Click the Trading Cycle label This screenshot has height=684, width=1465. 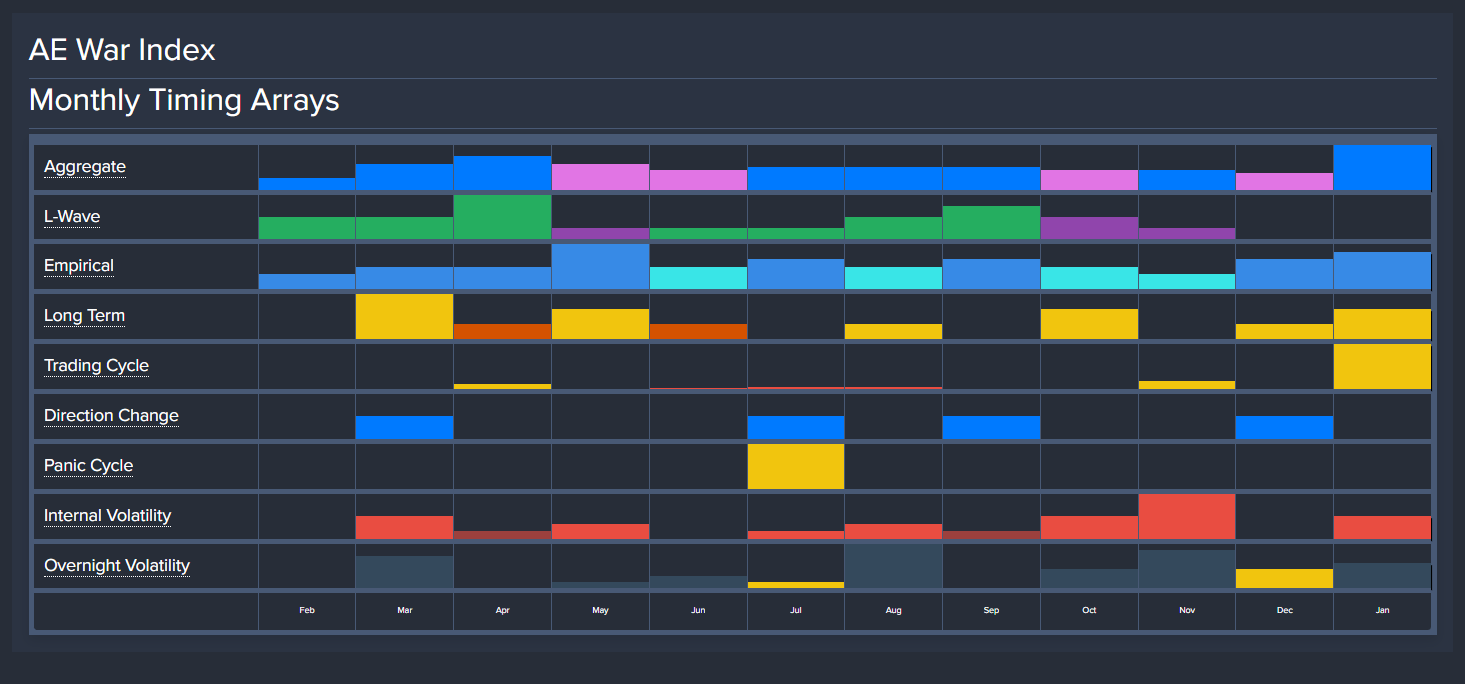point(96,366)
